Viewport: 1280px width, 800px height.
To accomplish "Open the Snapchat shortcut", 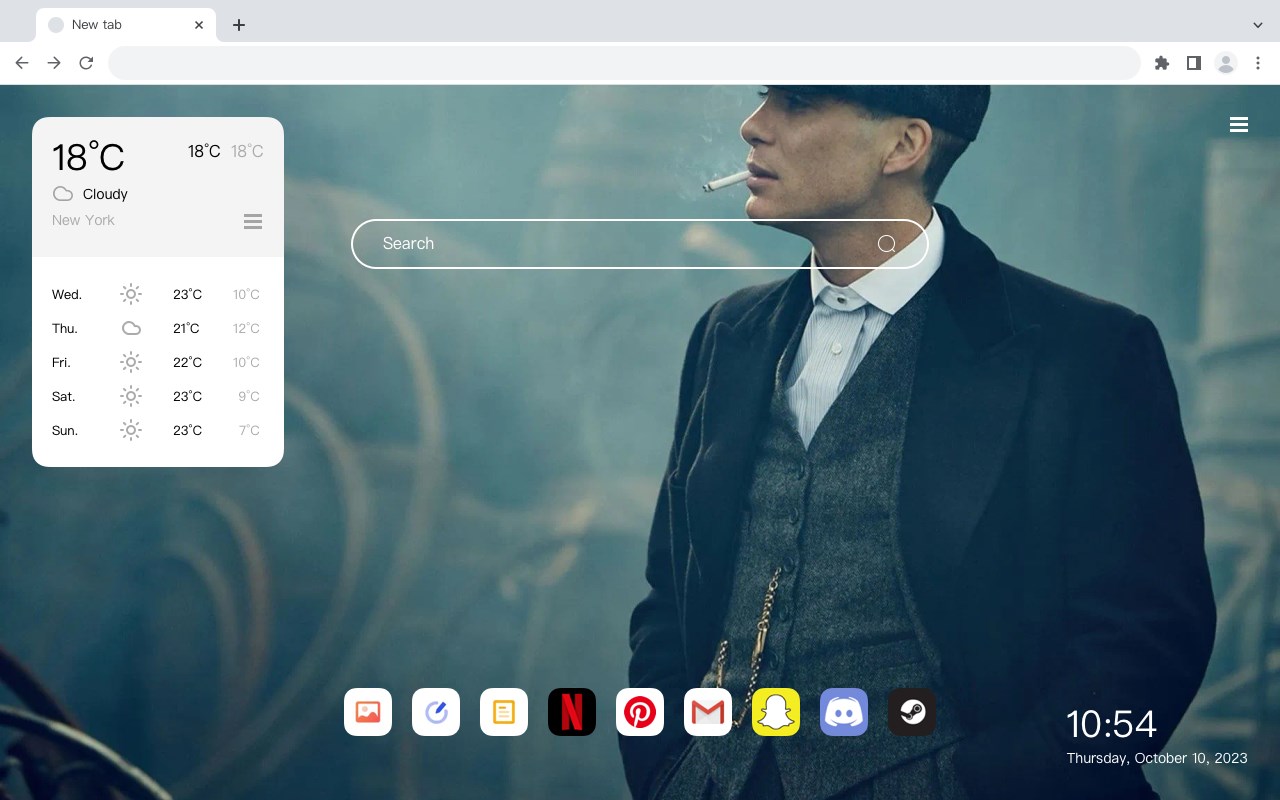I will click(x=776, y=712).
